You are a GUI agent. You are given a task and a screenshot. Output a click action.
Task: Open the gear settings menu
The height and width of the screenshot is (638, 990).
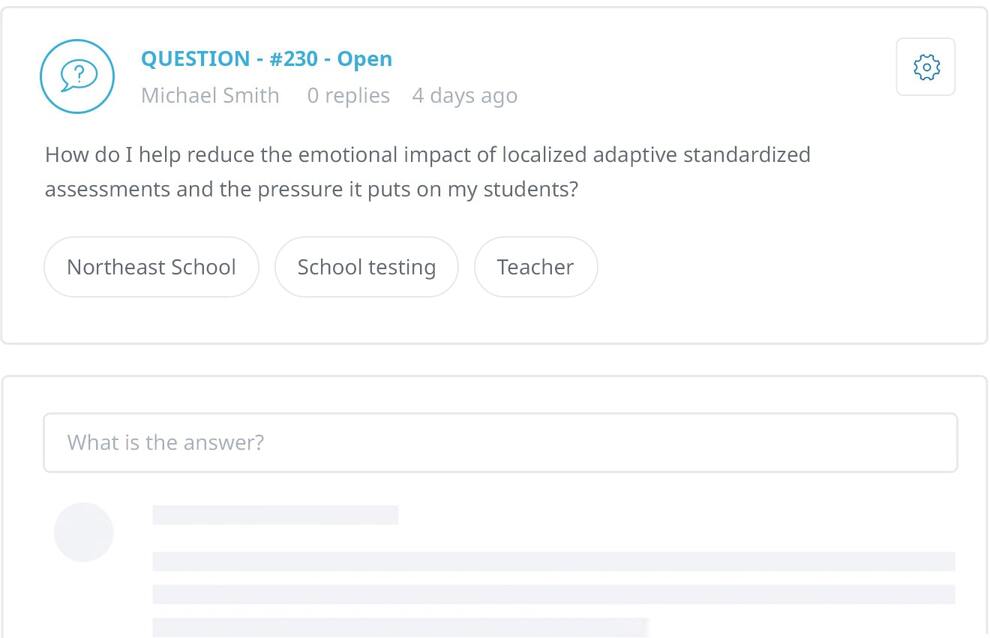pyautogui.click(x=926, y=67)
